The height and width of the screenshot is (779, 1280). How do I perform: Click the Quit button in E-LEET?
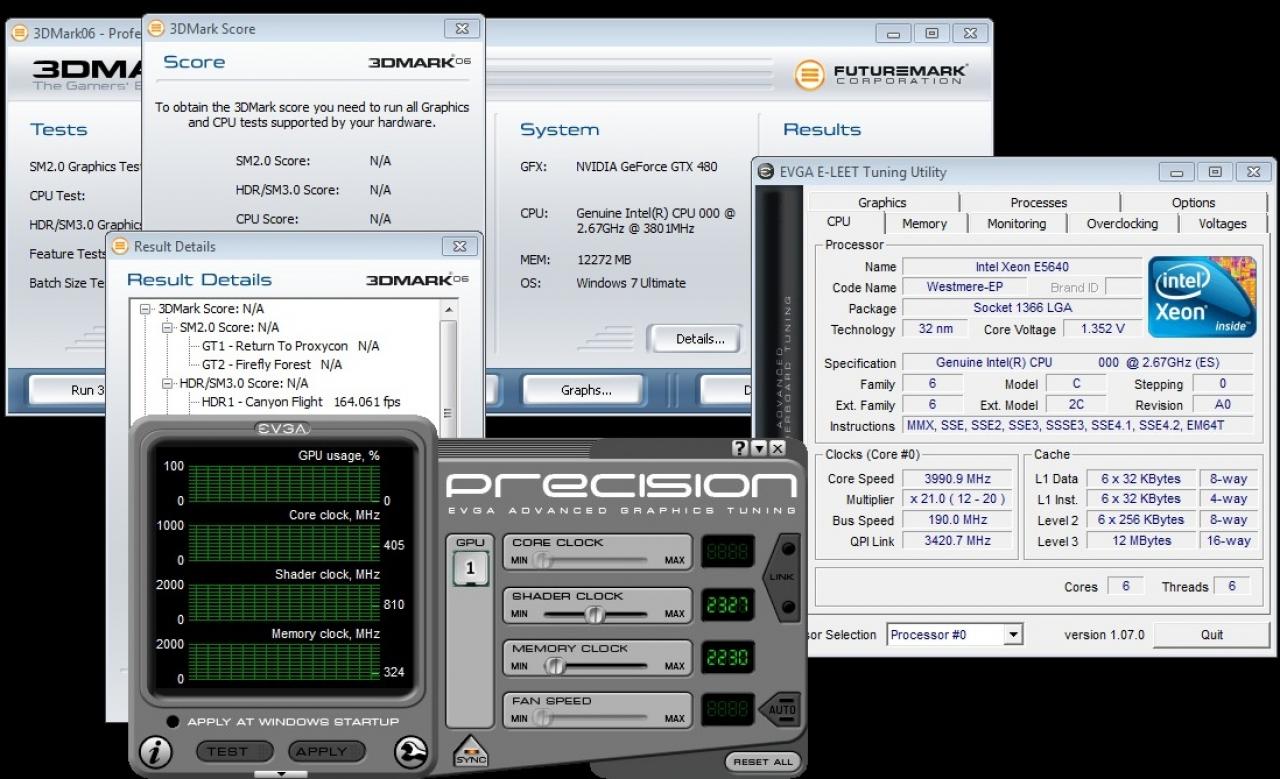point(1212,634)
